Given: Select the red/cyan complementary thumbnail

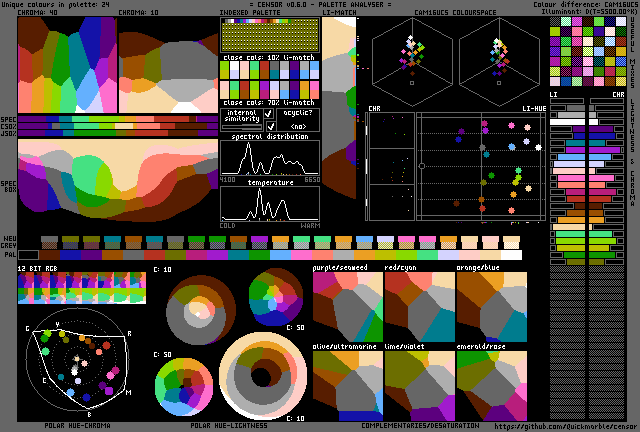Looking at the screenshot, I should tap(419, 308).
